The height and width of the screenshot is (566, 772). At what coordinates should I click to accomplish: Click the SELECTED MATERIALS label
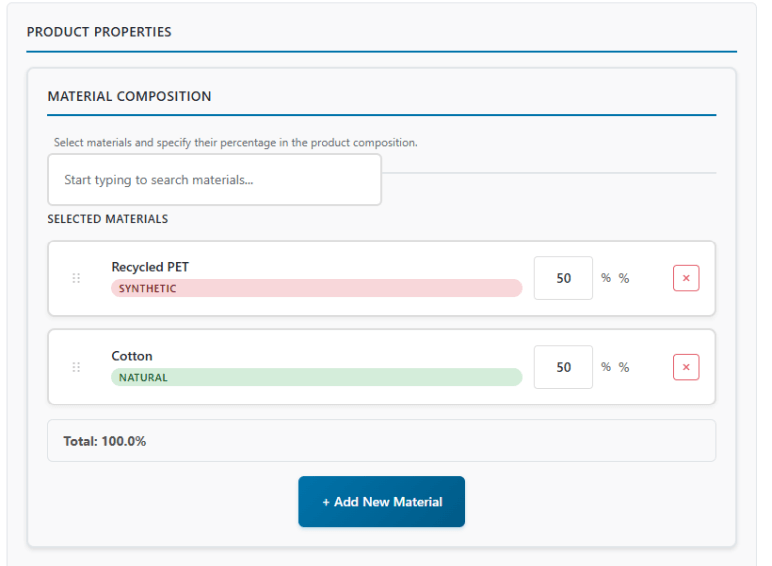107,219
